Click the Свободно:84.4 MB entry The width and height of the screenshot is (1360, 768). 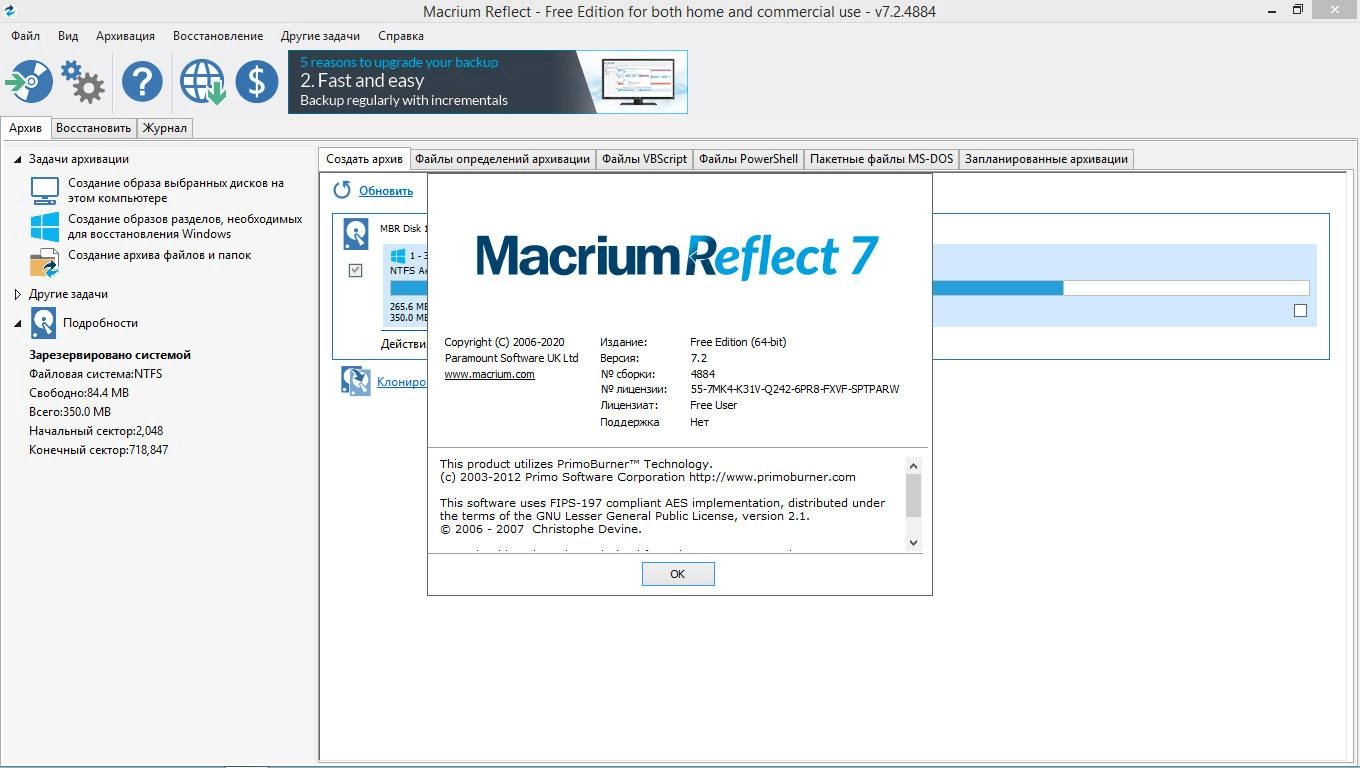click(79, 393)
